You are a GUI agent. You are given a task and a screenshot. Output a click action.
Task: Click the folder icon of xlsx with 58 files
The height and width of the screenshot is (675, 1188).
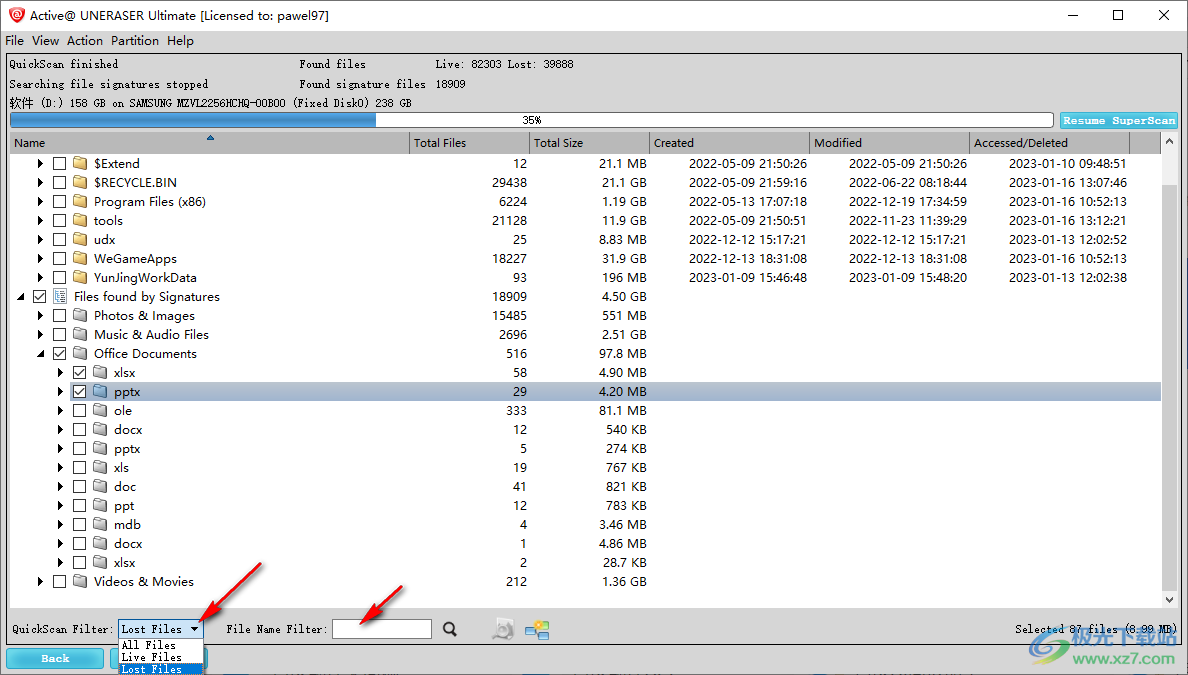click(101, 372)
